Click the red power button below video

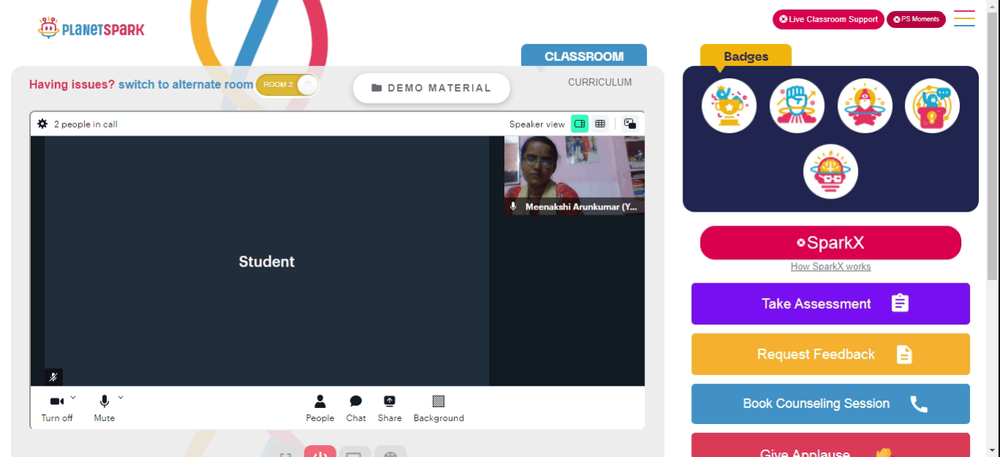[x=320, y=451]
